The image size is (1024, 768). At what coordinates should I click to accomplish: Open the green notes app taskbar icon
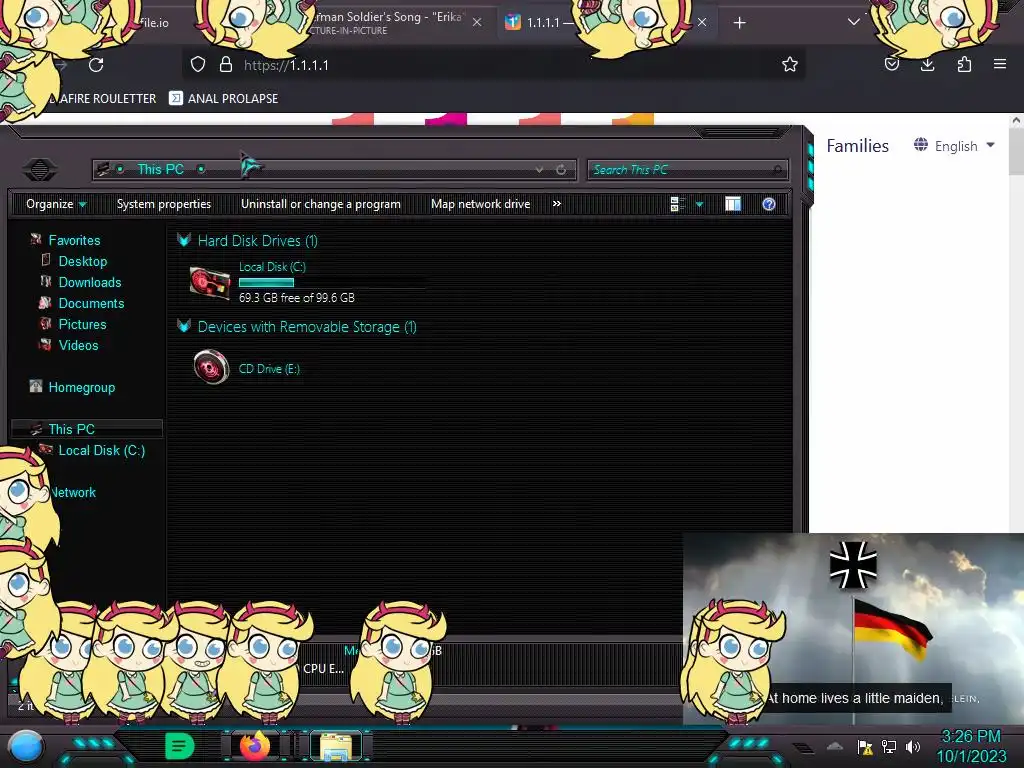pyautogui.click(x=179, y=746)
